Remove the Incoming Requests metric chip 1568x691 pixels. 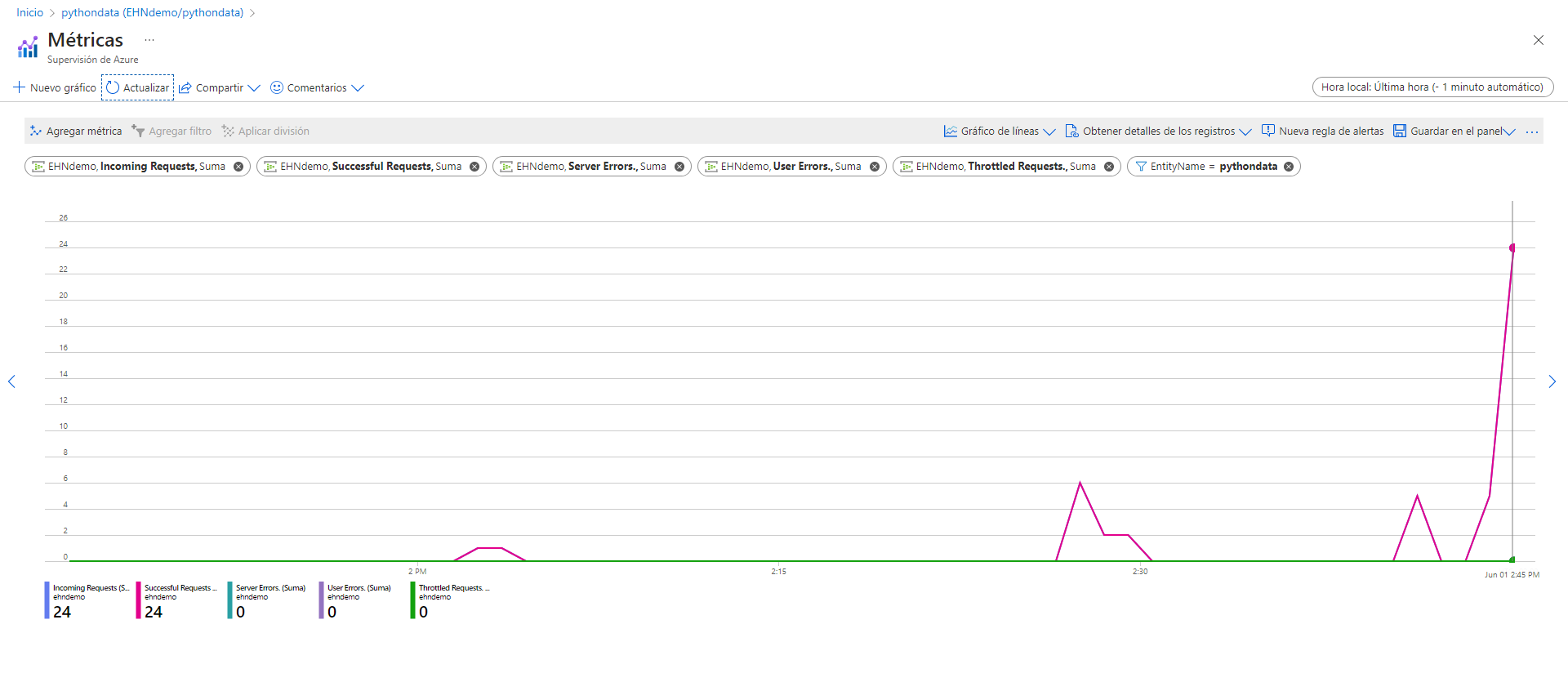click(238, 167)
